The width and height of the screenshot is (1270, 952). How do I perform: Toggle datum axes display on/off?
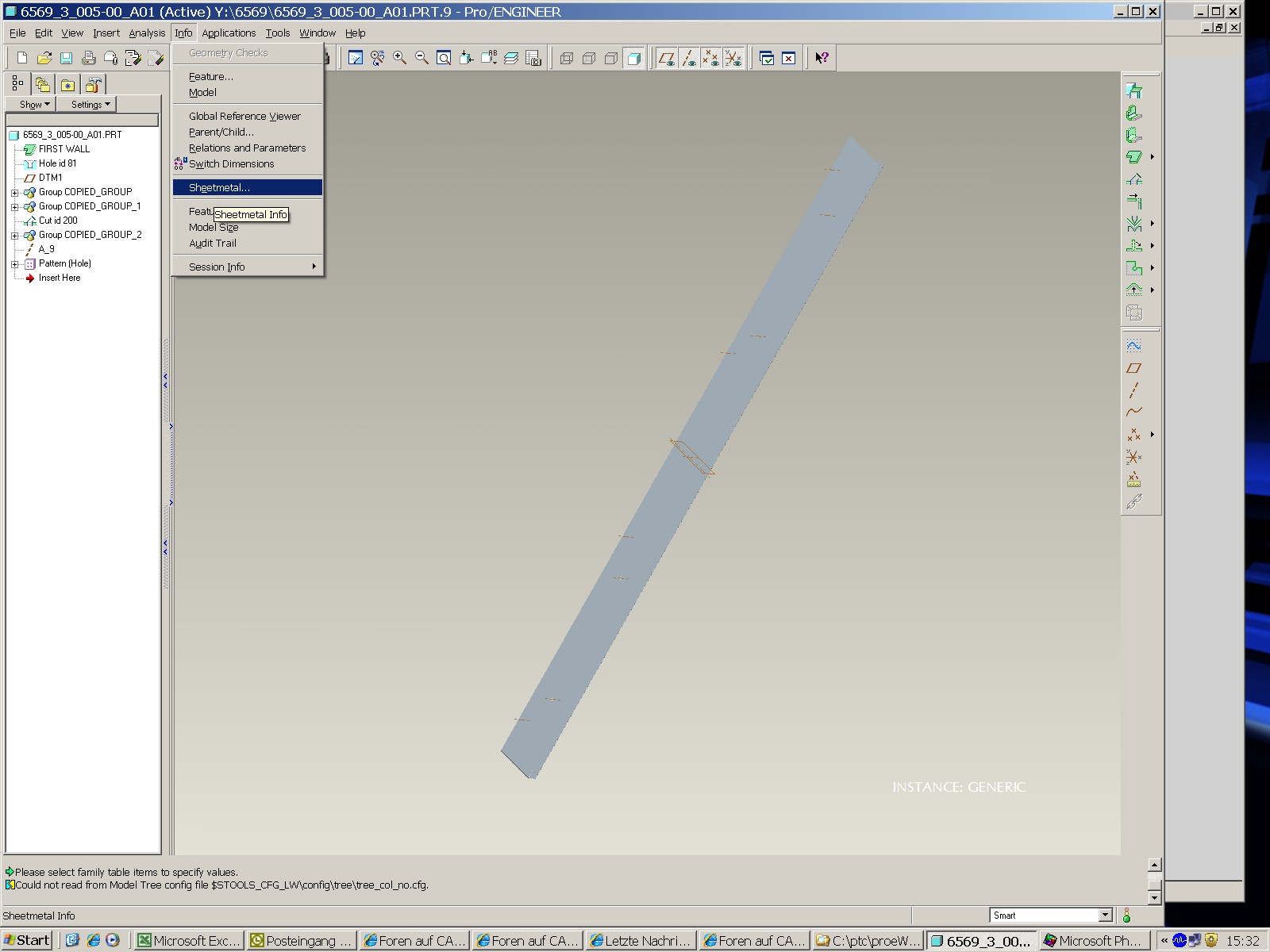[x=689, y=58]
